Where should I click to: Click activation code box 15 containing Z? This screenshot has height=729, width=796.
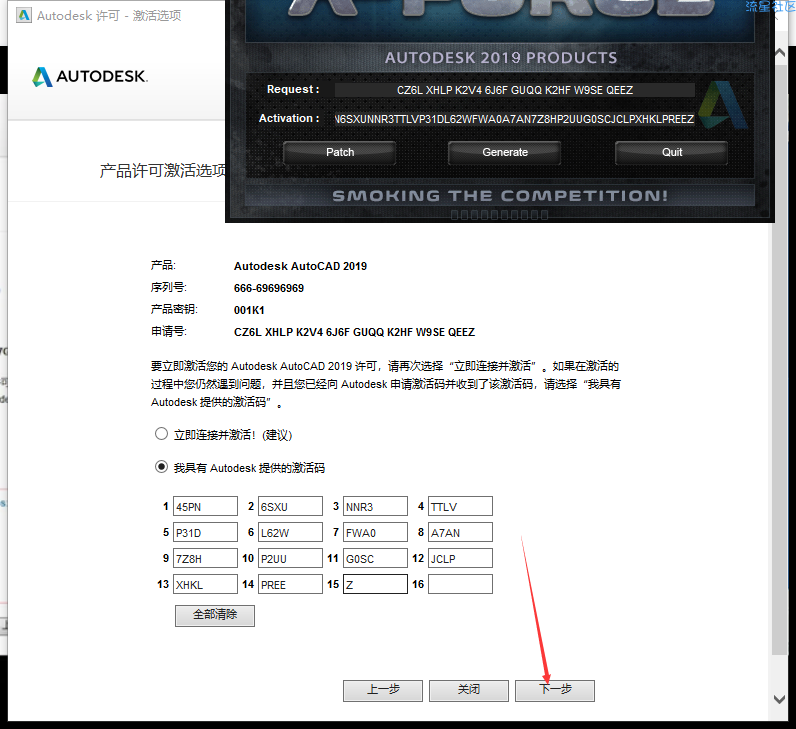tap(375, 584)
